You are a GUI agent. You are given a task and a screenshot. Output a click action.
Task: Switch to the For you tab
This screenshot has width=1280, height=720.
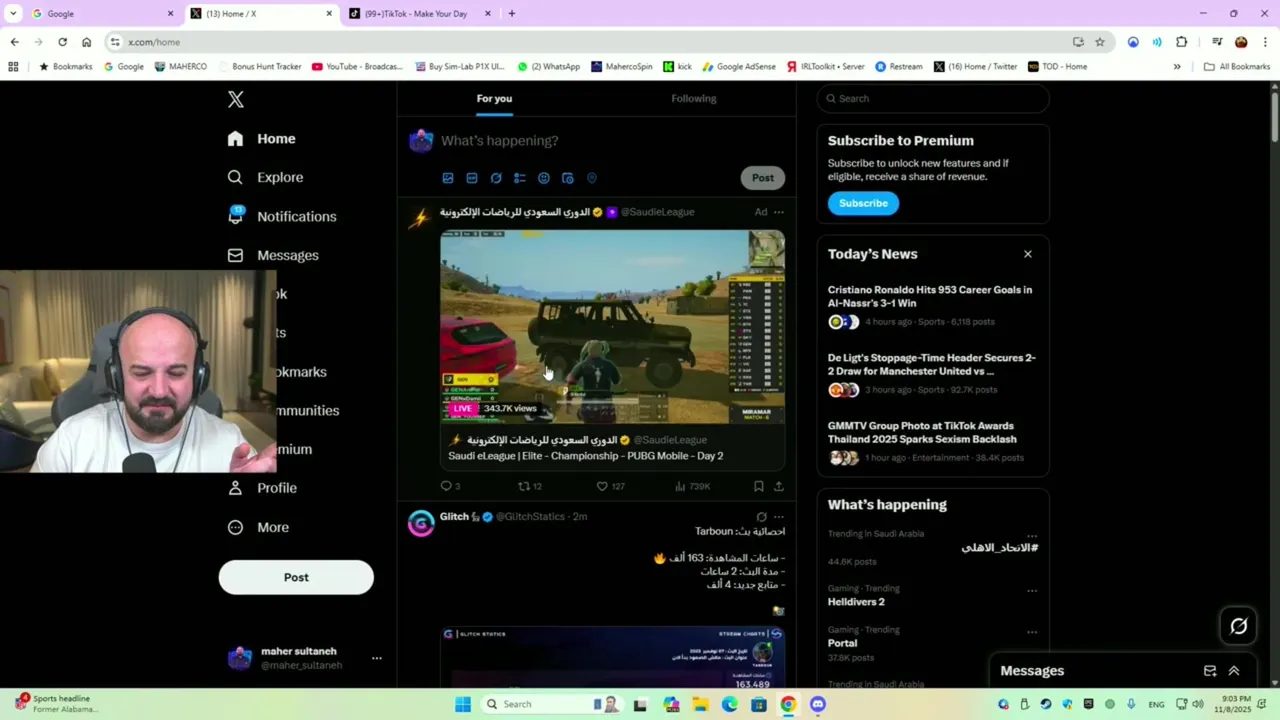(x=494, y=98)
